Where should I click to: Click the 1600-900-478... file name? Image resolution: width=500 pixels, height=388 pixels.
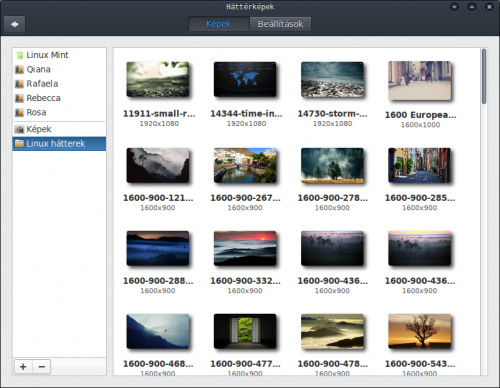click(x=333, y=364)
